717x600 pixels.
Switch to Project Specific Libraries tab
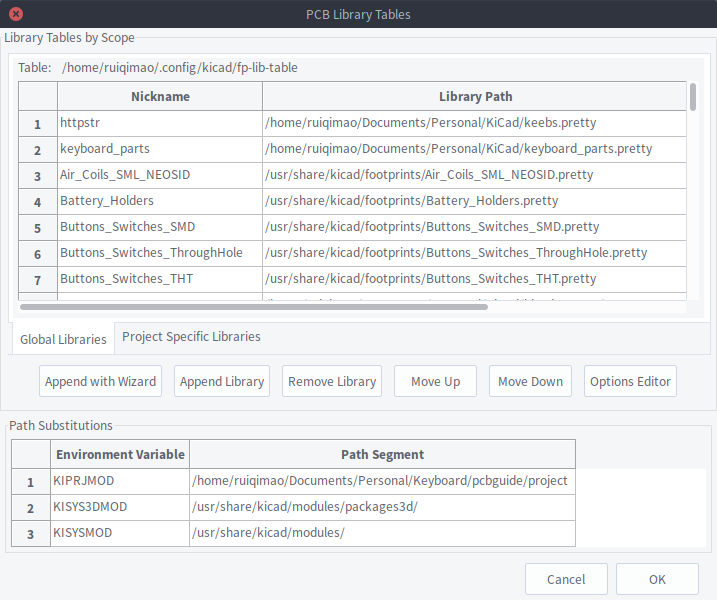[x=191, y=337]
